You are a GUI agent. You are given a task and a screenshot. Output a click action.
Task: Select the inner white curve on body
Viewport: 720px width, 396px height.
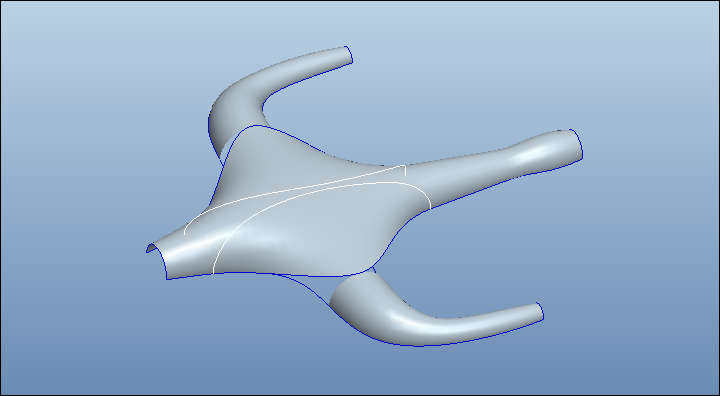click(312, 202)
